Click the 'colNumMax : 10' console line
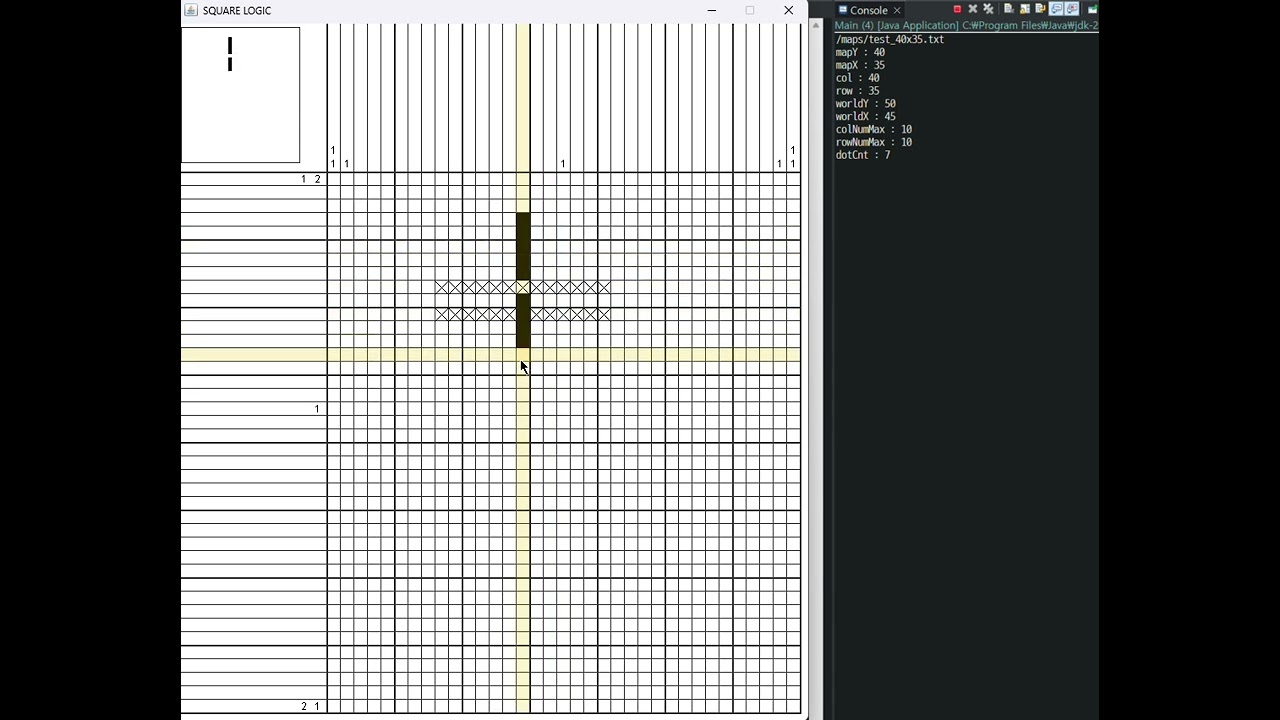 [873, 130]
